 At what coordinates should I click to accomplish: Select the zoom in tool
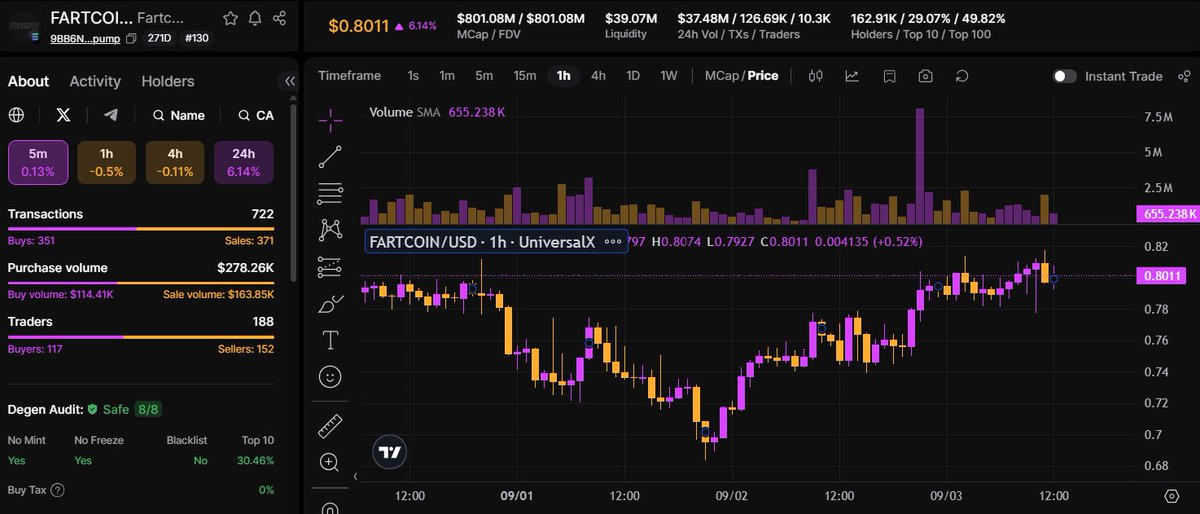coord(330,462)
